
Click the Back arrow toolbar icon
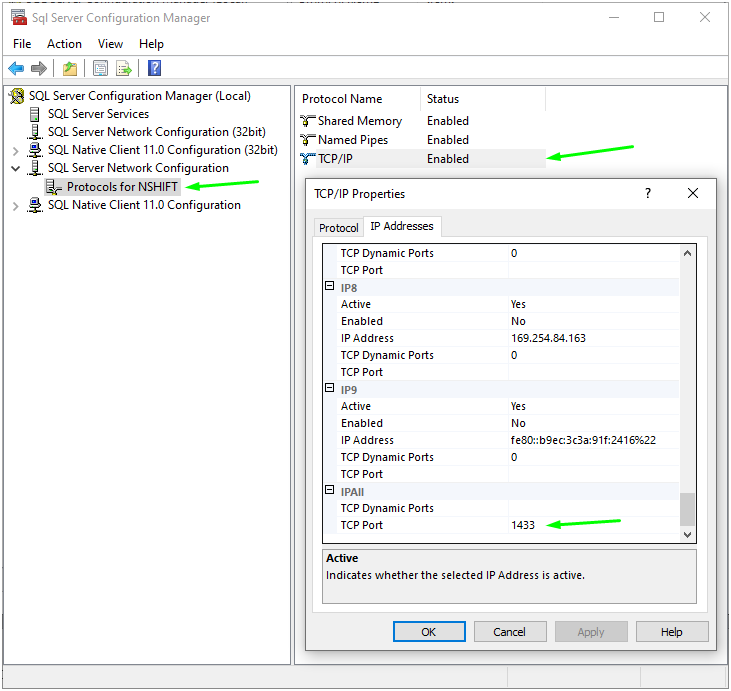tap(16, 68)
